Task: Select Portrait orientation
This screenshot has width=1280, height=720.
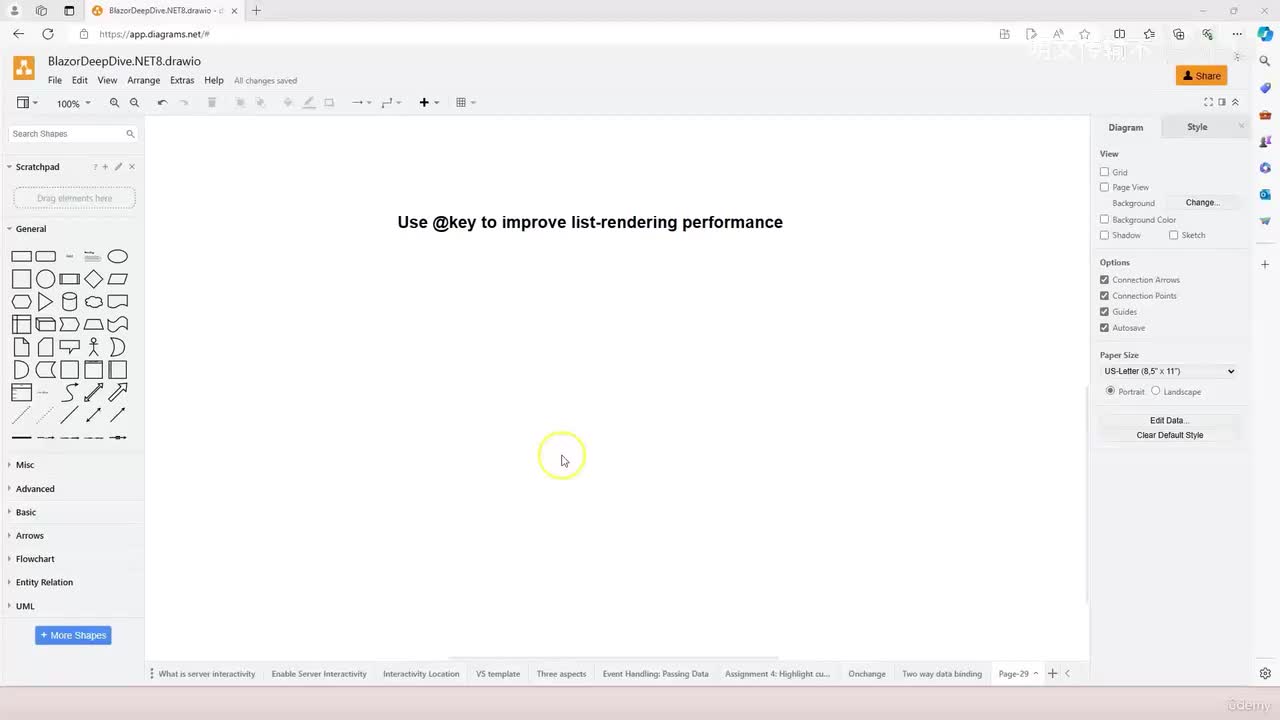Action: pos(1110,391)
